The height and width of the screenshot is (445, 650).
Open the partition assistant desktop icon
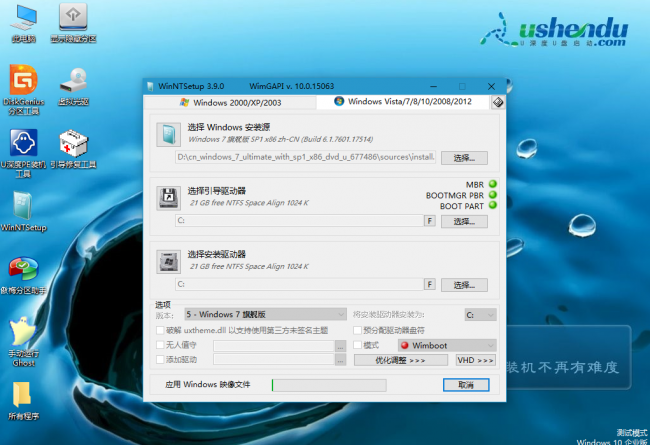tap(24, 275)
